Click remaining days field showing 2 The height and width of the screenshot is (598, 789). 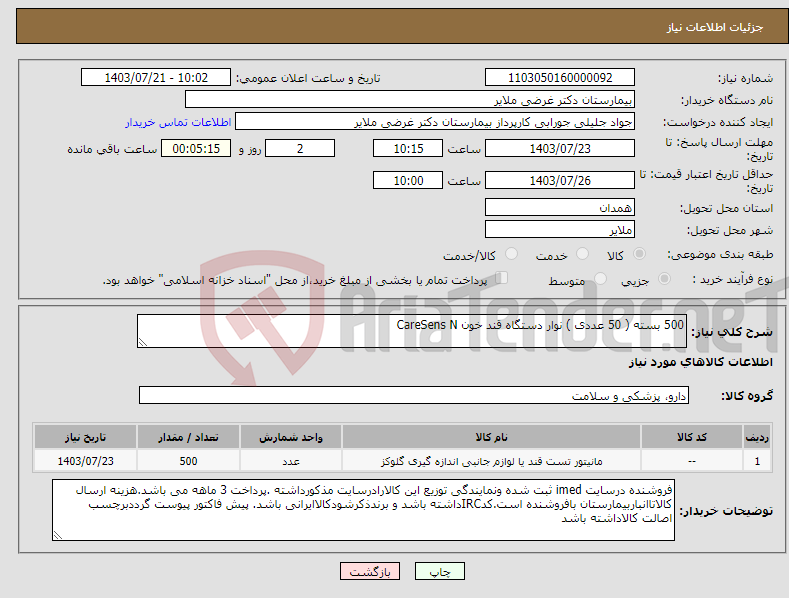point(300,148)
